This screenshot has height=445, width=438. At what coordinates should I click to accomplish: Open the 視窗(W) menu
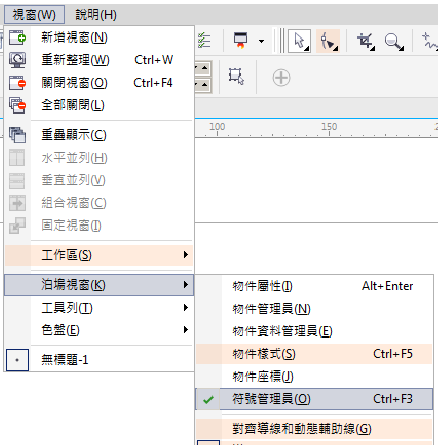[x=34, y=15]
